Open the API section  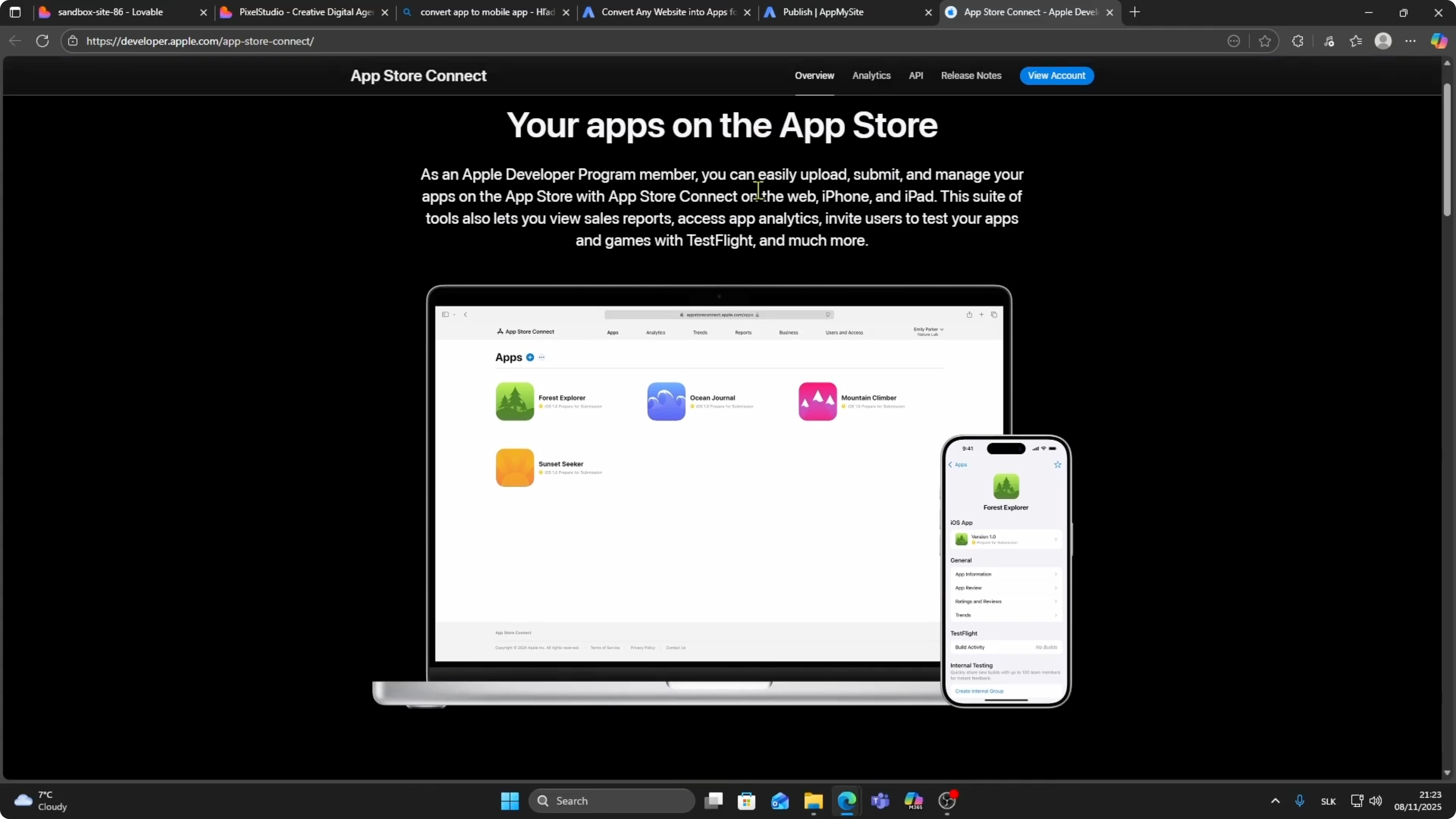point(916,75)
